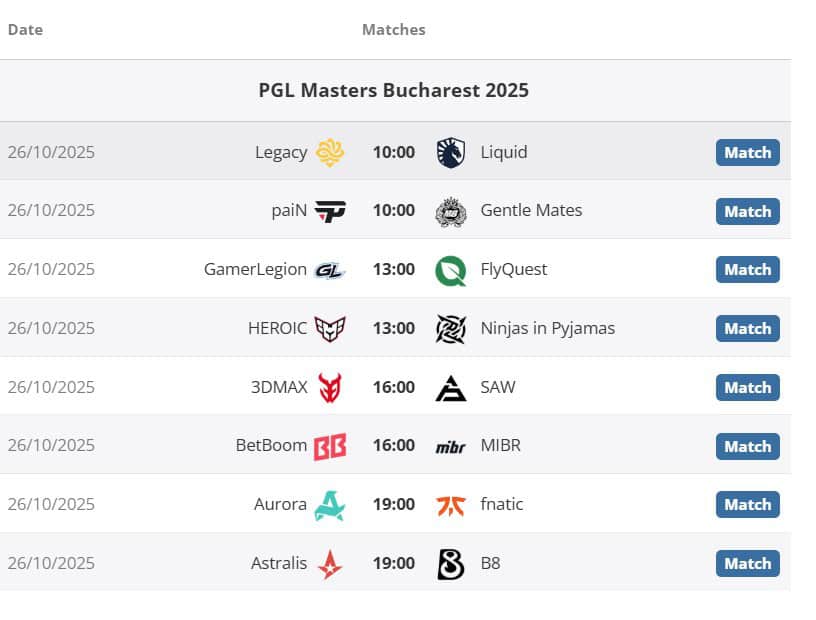
Task: Click the paiN Gaming logo
Action: coord(330,211)
